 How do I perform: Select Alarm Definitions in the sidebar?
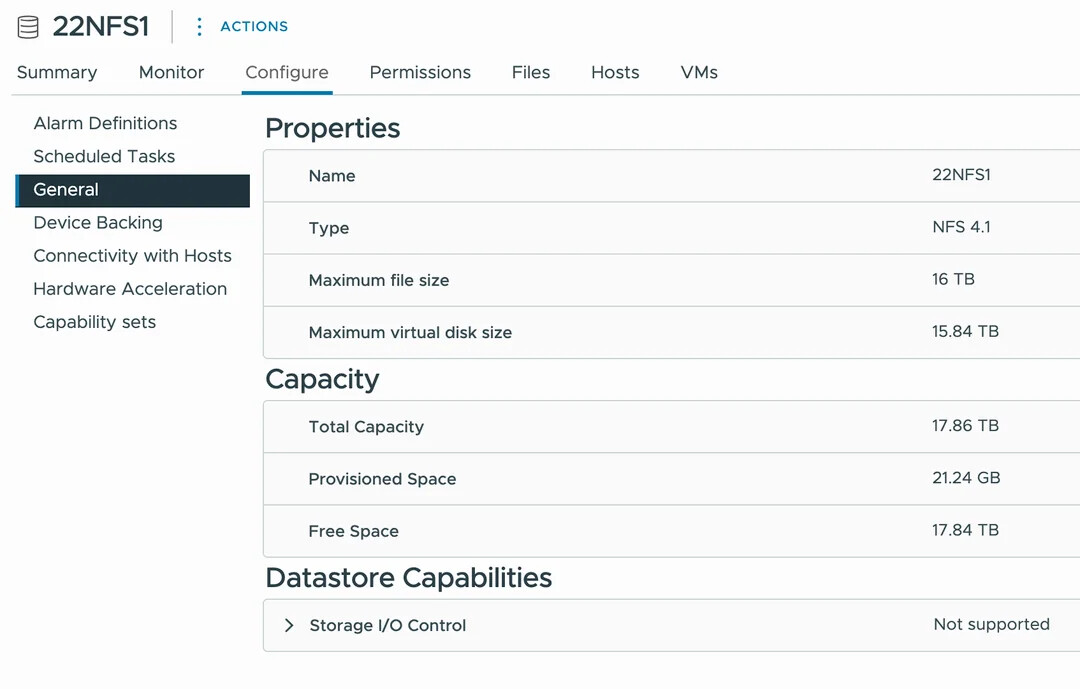pyautogui.click(x=105, y=124)
